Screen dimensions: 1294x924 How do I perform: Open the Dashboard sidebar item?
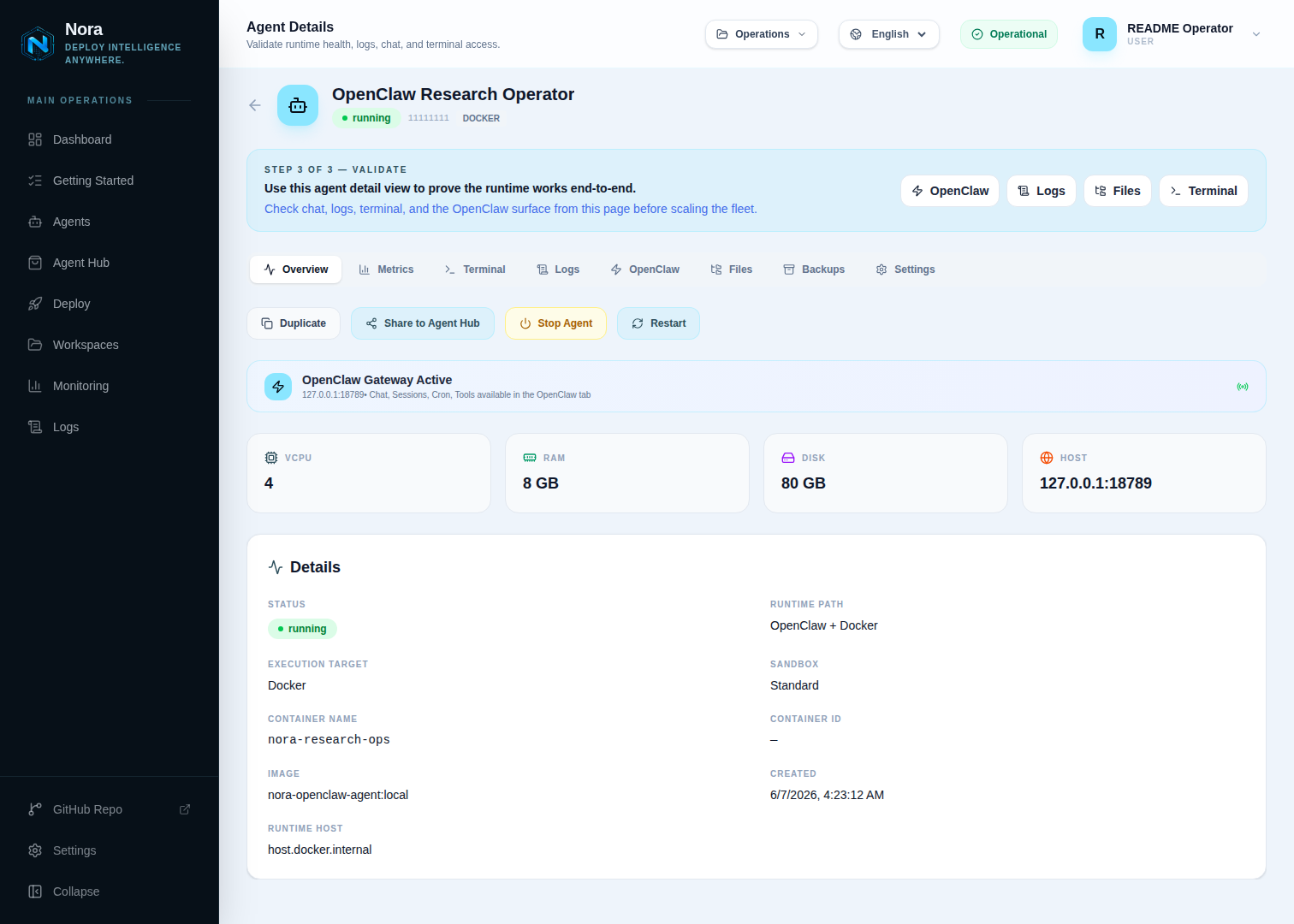tap(110, 139)
